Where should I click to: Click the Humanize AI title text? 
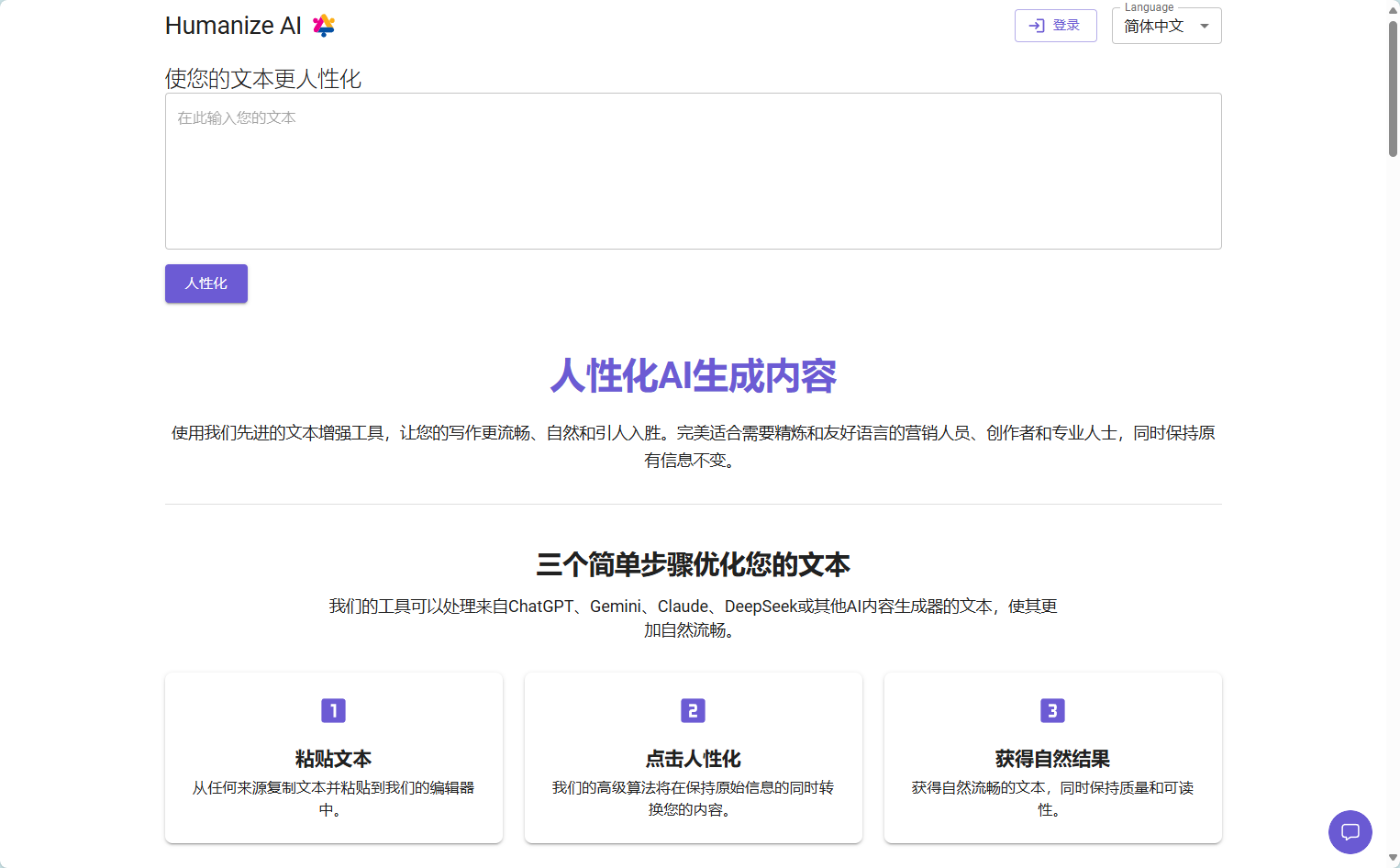233,26
